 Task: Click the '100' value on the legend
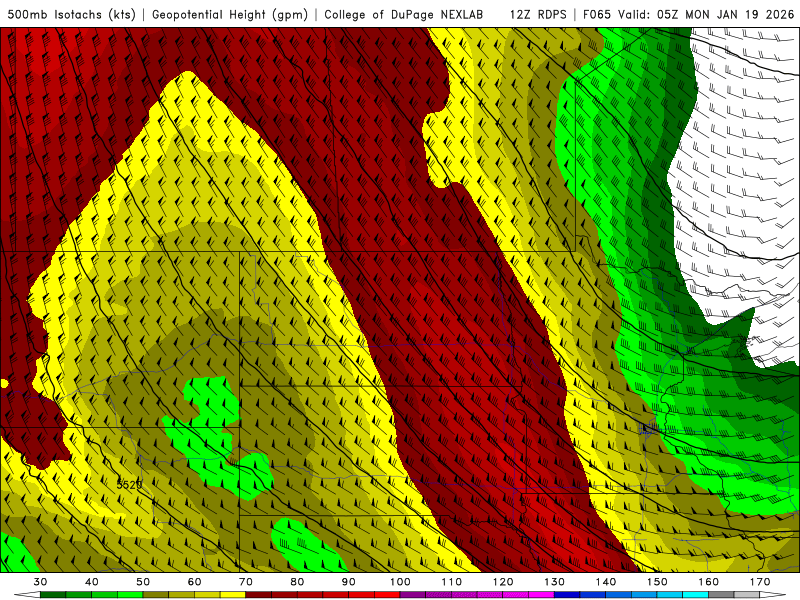point(400,582)
